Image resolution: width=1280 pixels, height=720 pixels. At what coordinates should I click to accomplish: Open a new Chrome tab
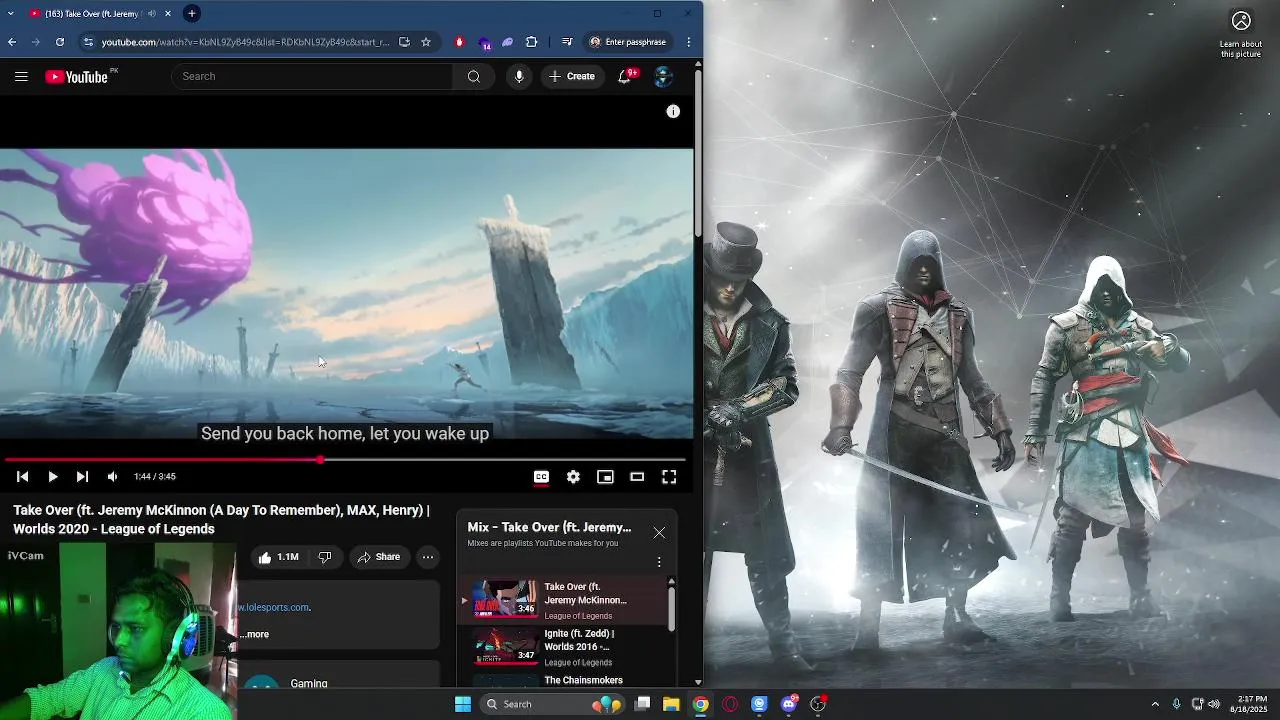pyautogui.click(x=191, y=13)
